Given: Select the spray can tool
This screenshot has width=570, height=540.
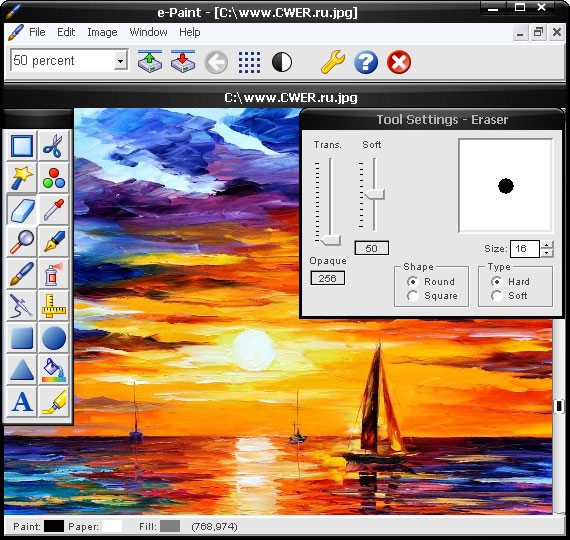Looking at the screenshot, I should click(x=53, y=274).
